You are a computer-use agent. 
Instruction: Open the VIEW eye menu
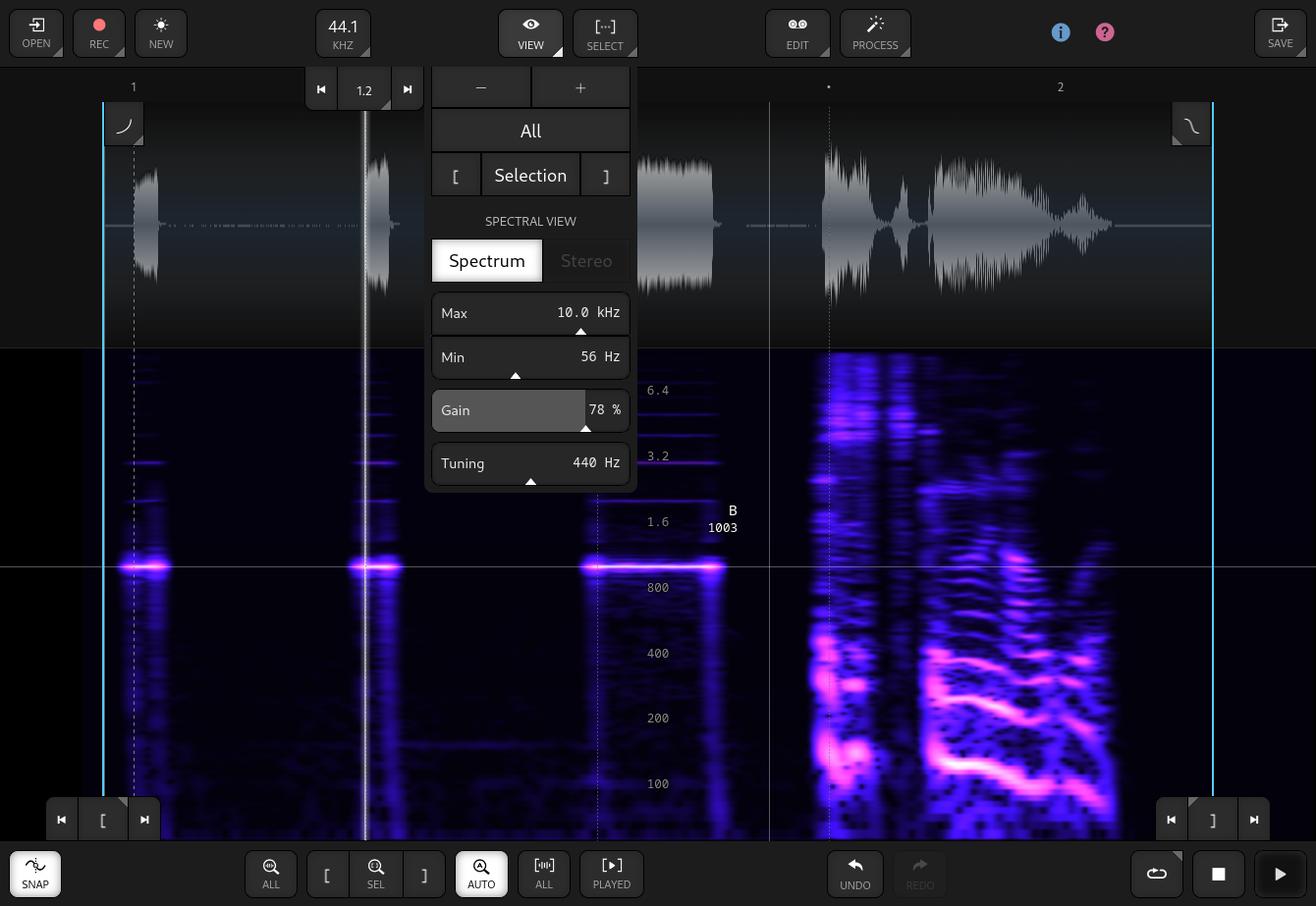click(x=530, y=33)
